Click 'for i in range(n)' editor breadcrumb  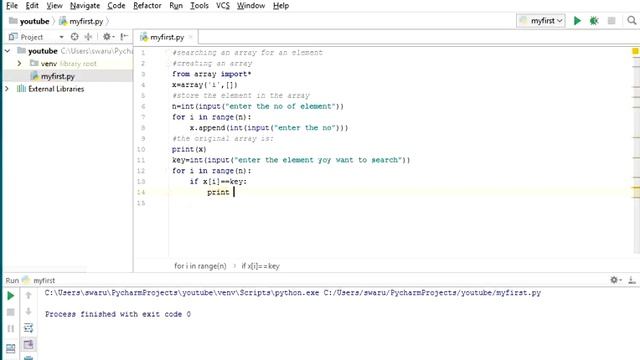click(x=200, y=266)
